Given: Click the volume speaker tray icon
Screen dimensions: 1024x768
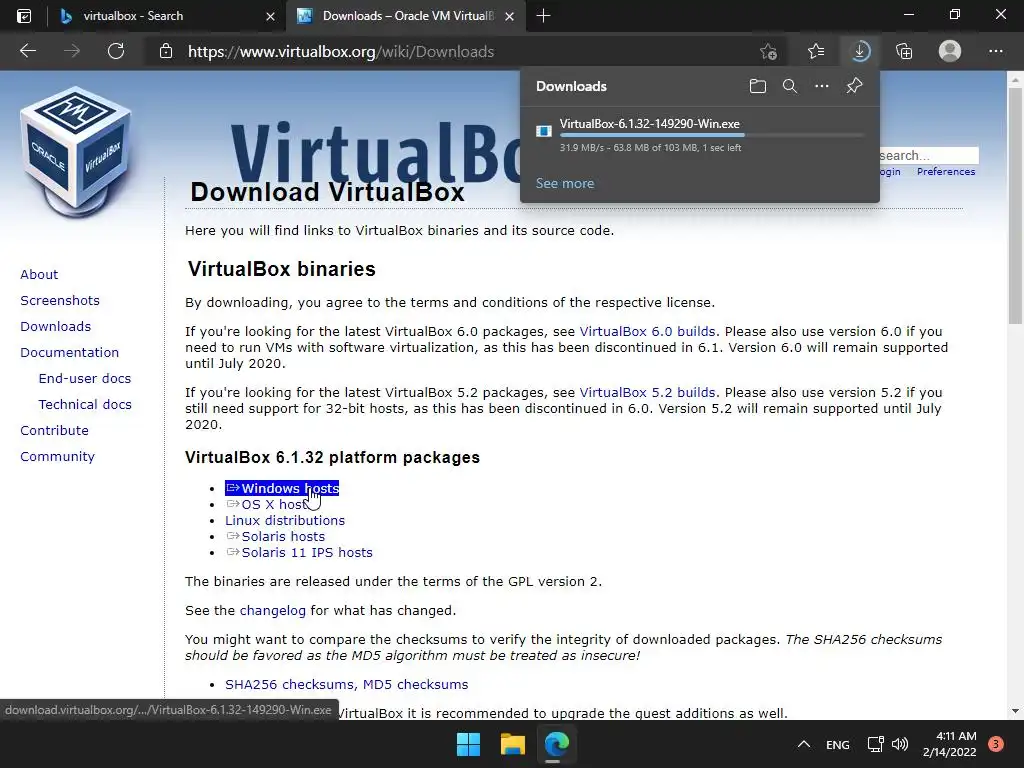Looking at the screenshot, I should pyautogui.click(x=899, y=744).
